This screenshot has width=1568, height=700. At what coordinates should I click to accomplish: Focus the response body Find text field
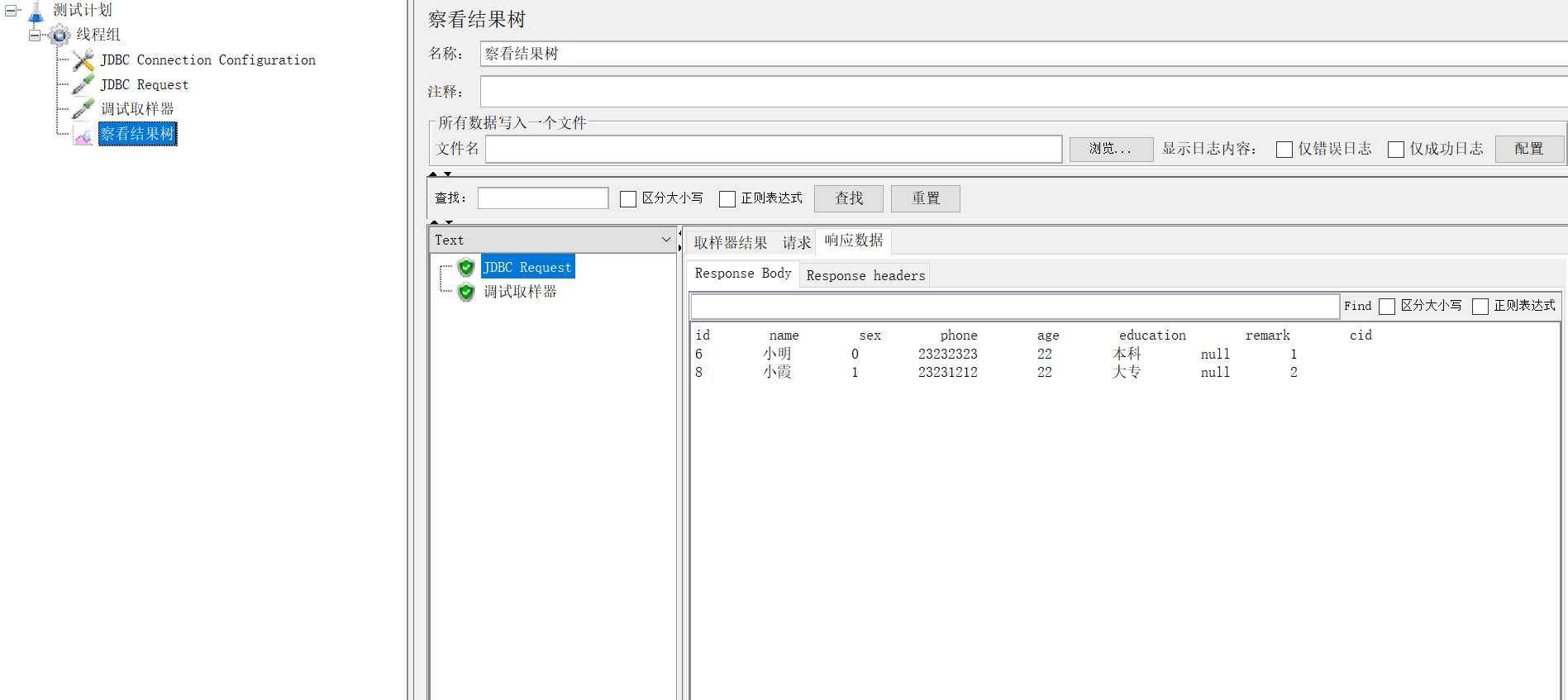point(1015,307)
